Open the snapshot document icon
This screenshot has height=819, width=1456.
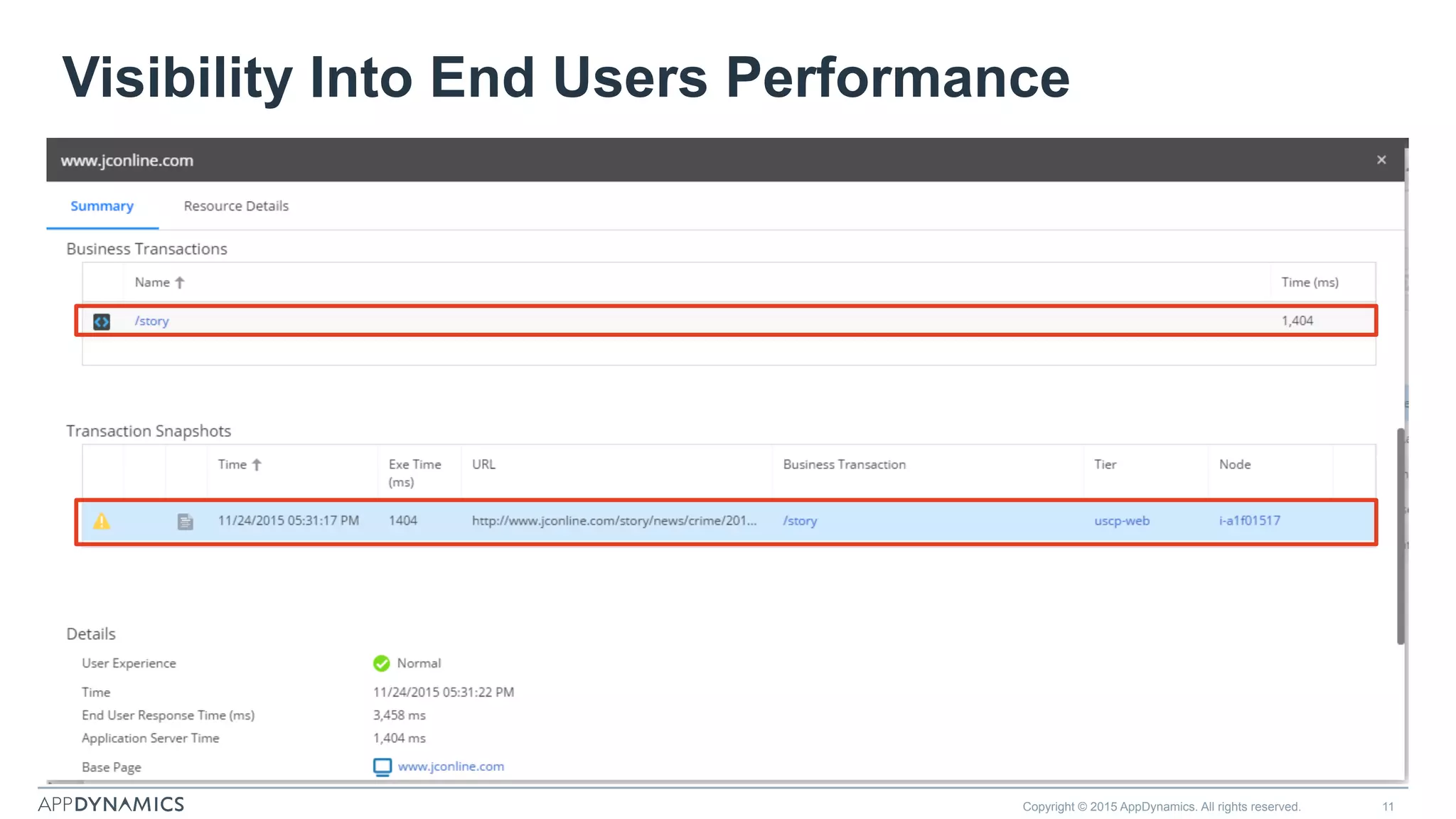pyautogui.click(x=185, y=522)
